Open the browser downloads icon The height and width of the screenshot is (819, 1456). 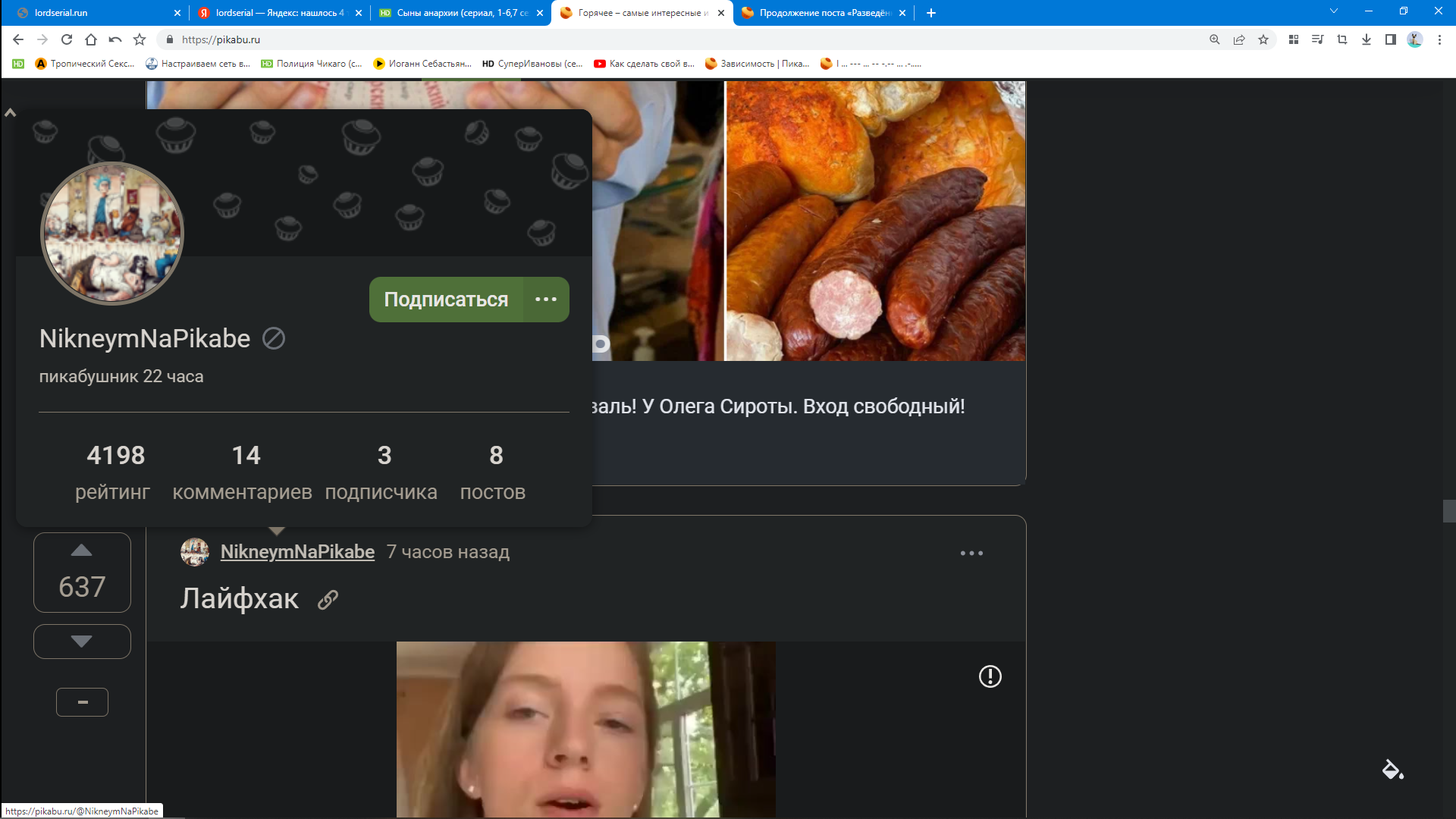1367,39
